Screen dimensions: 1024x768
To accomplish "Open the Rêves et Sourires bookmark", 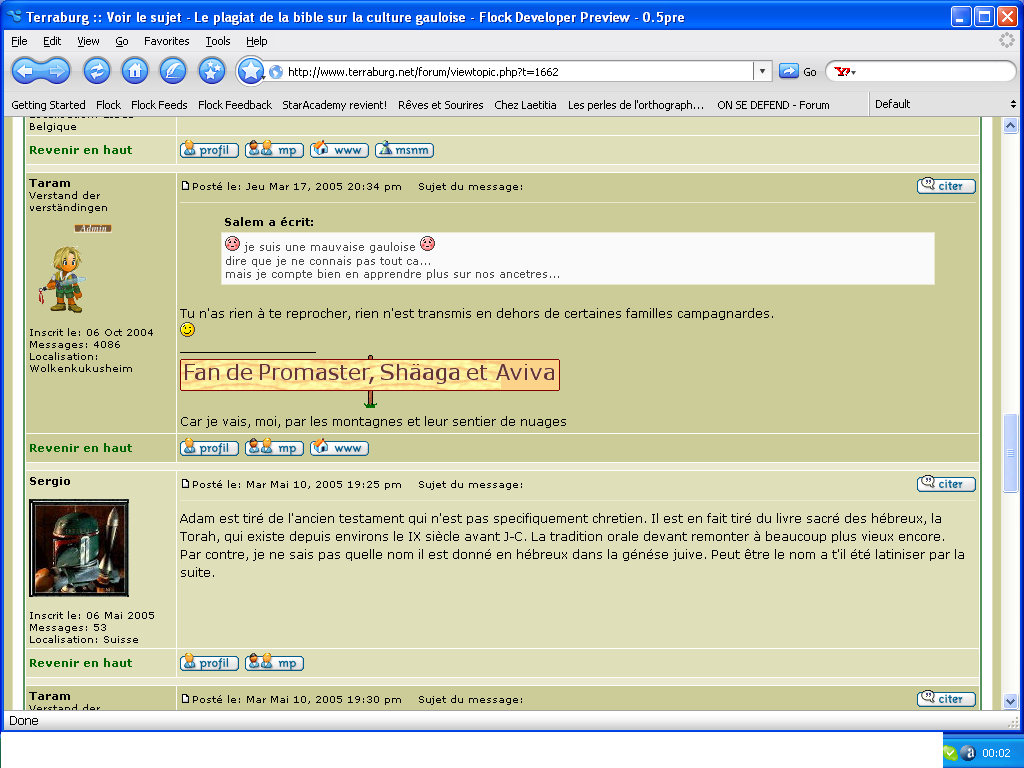I will coord(441,105).
